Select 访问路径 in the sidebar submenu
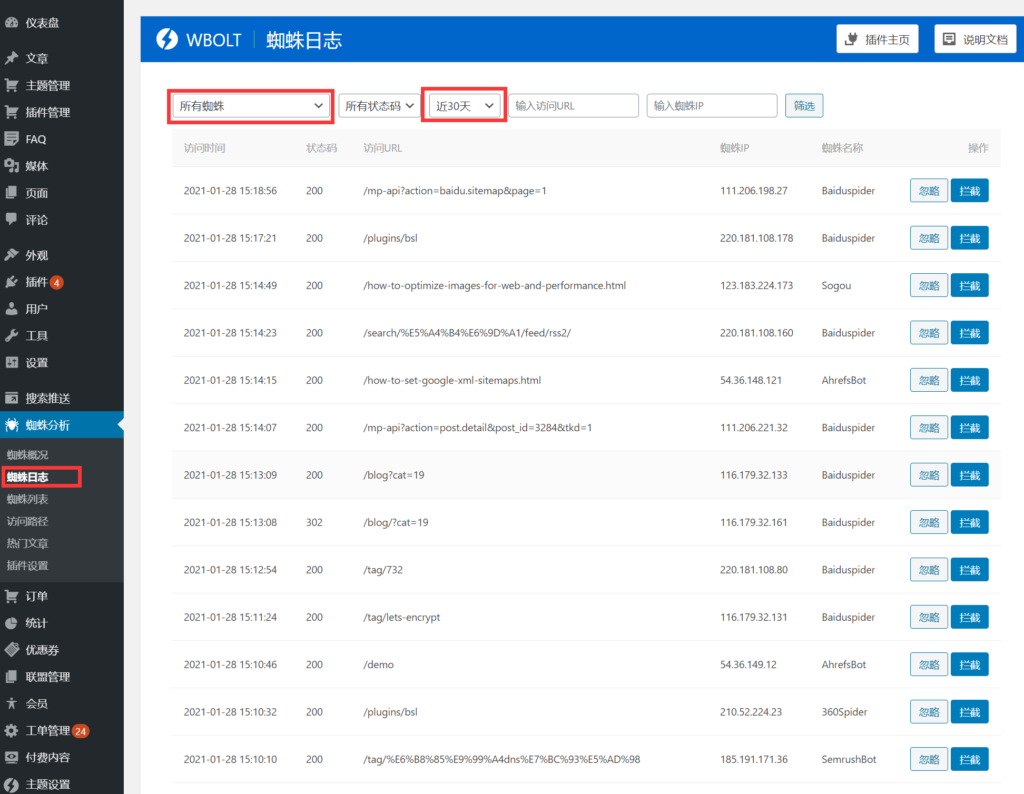 [x=28, y=521]
